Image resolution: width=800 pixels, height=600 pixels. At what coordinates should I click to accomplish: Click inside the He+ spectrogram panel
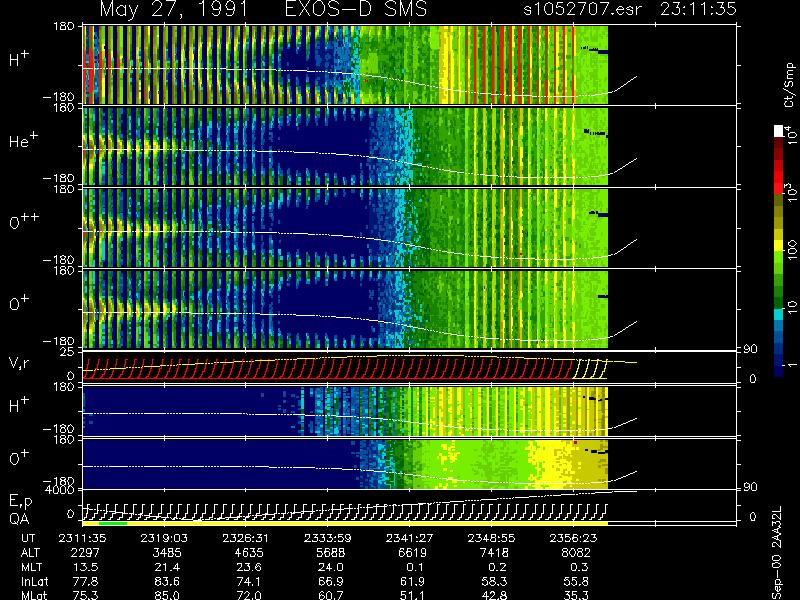tap(345, 146)
